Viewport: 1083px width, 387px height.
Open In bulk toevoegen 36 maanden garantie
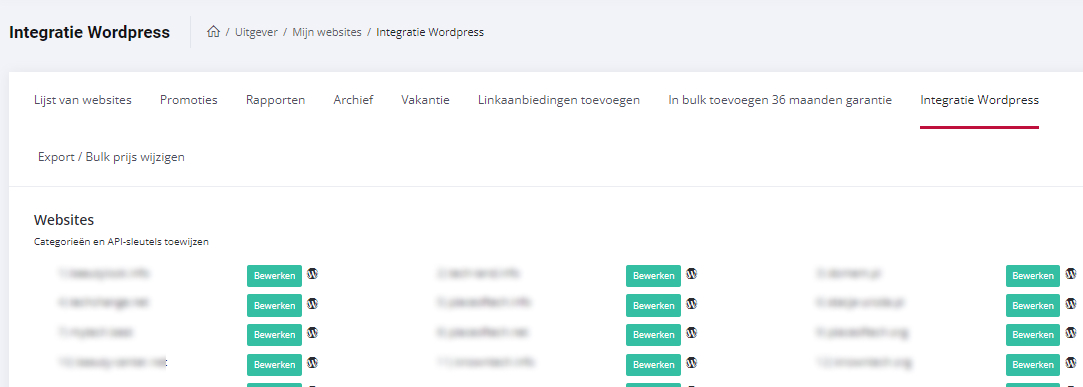tap(780, 100)
